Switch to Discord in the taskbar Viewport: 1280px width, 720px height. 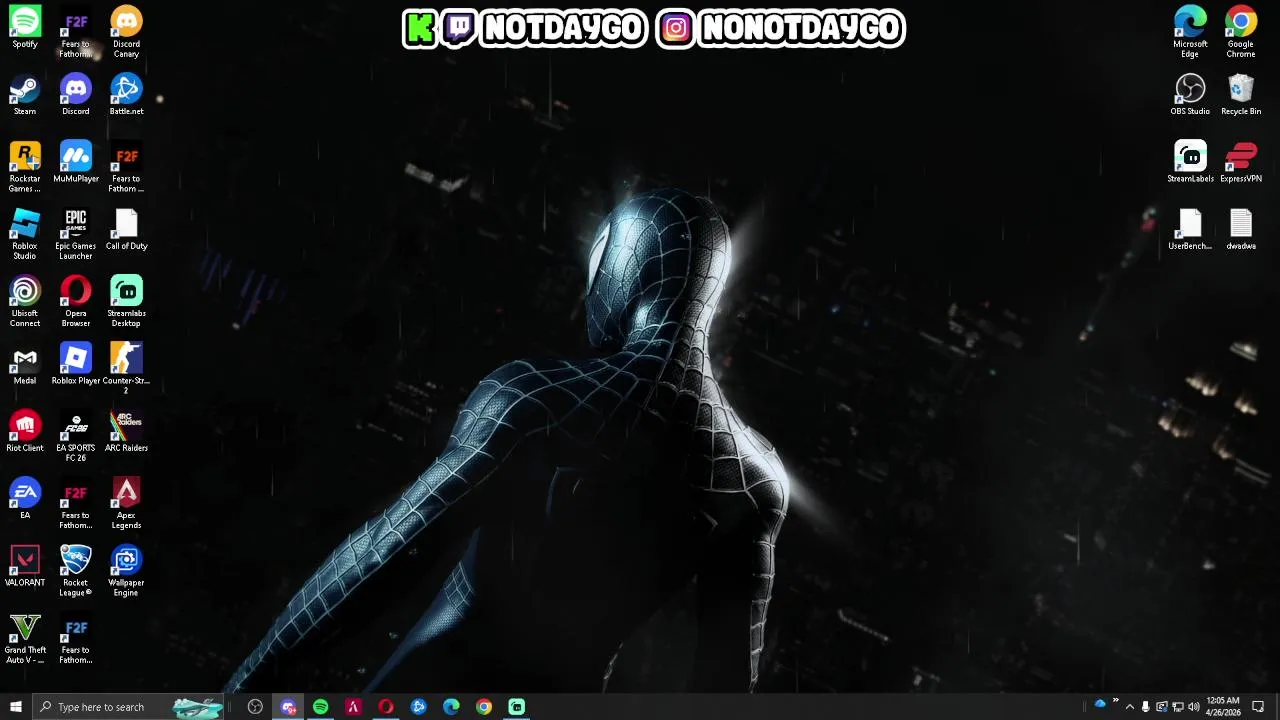pos(288,707)
